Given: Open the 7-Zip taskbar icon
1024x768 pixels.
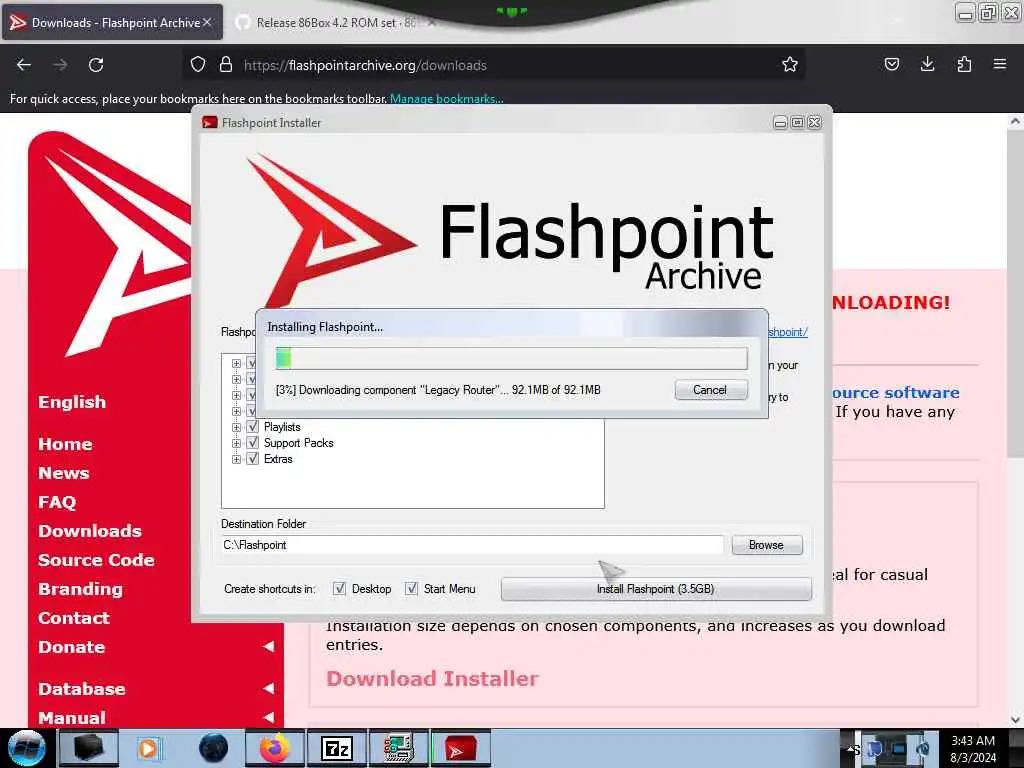Looking at the screenshot, I should (337, 748).
